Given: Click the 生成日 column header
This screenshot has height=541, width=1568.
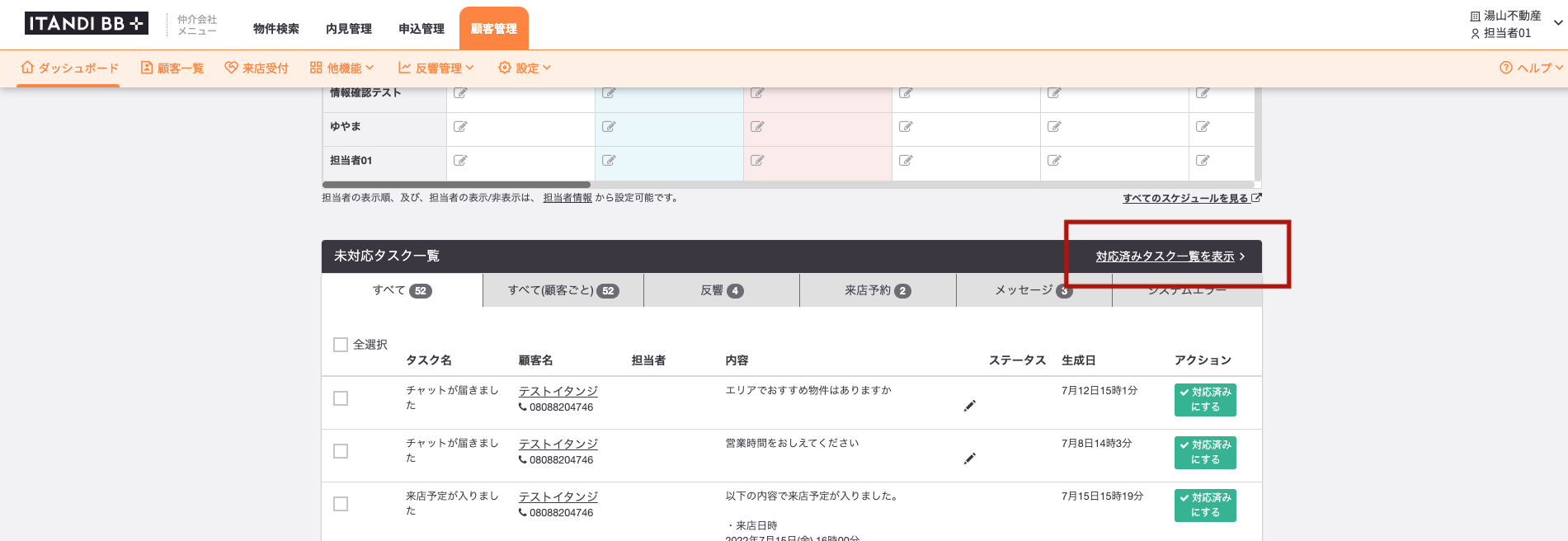Looking at the screenshot, I should coord(1079,360).
